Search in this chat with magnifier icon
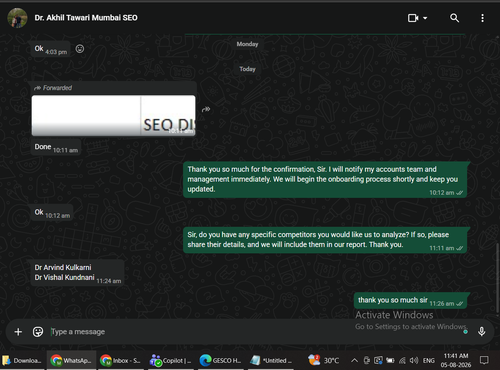Screen dimensions: 500x370 [x=454, y=18]
